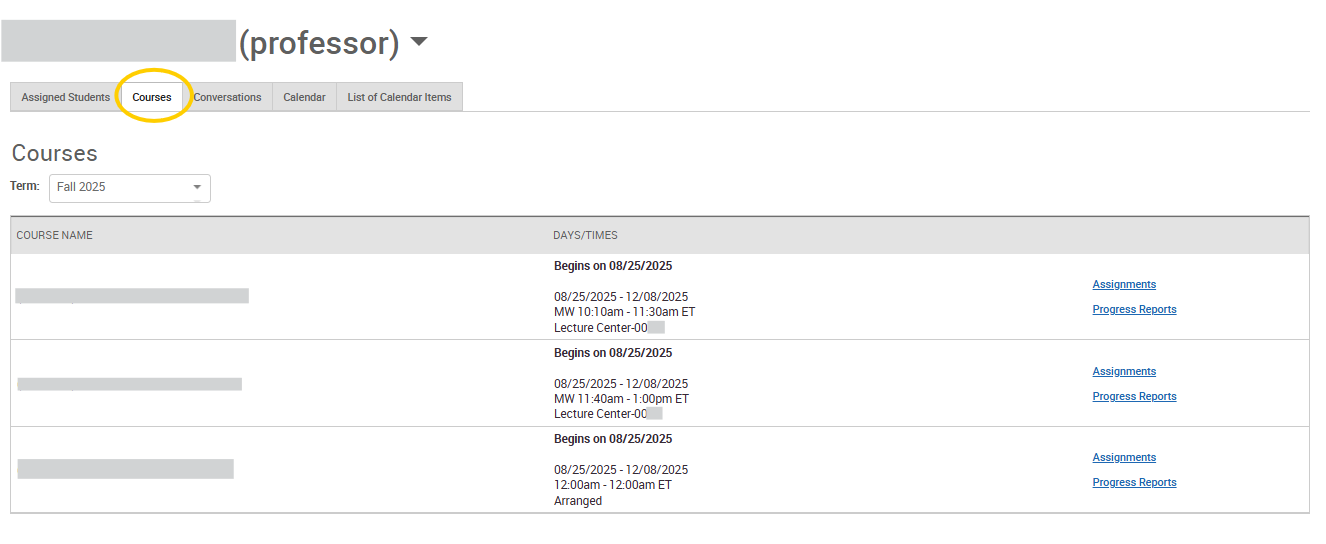
Task: Open the List of Calendar Items tab
Action: tap(399, 97)
